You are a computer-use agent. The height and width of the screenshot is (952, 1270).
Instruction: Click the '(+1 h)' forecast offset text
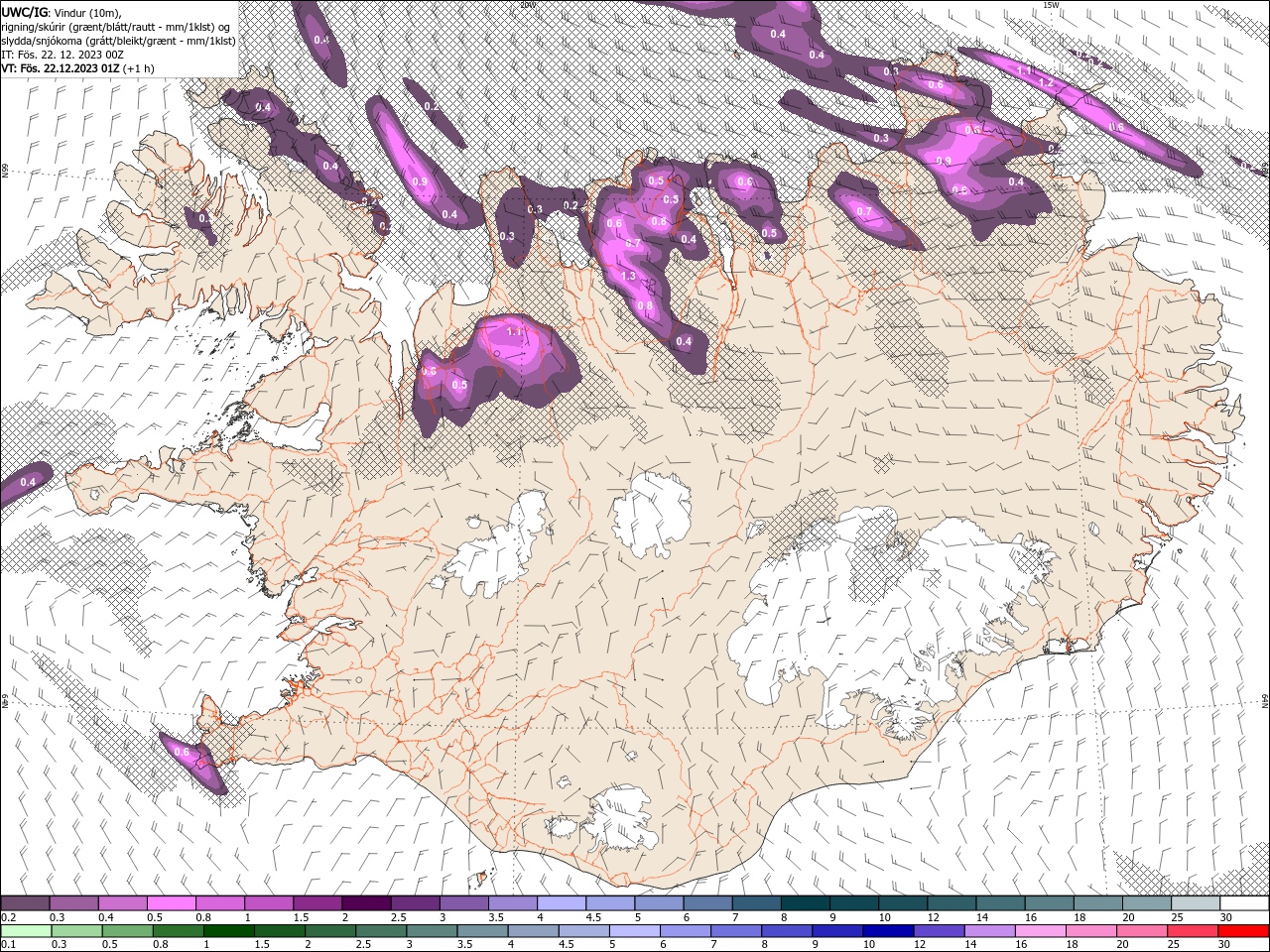[x=138, y=68]
